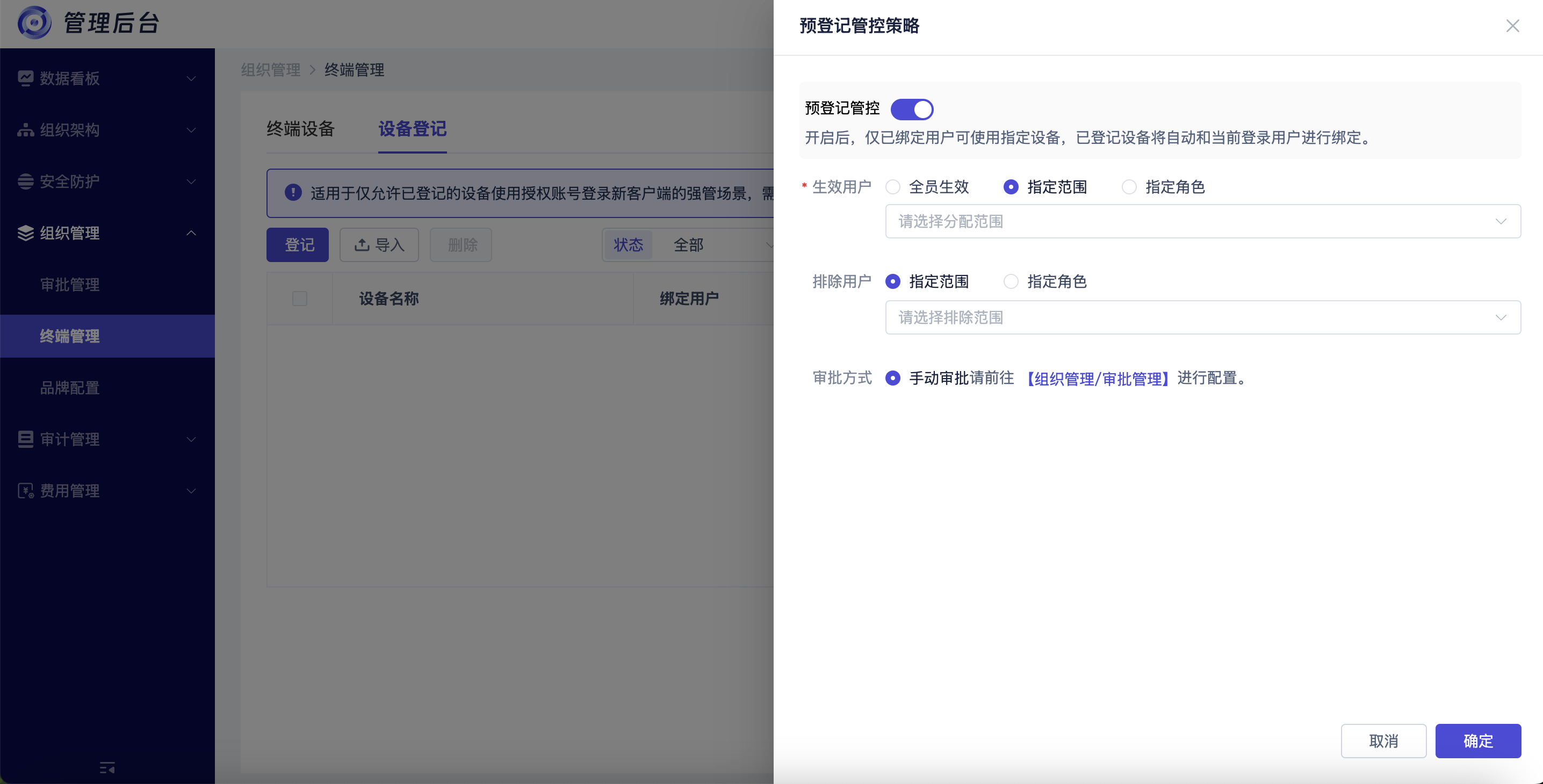Toggle the 预登记管控 switch off
The image size is (1543, 784).
click(x=912, y=109)
